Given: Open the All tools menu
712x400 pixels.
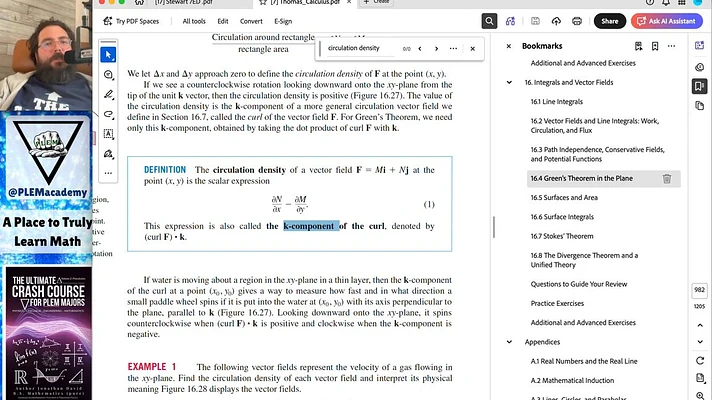Looking at the screenshot, I should [194, 21].
